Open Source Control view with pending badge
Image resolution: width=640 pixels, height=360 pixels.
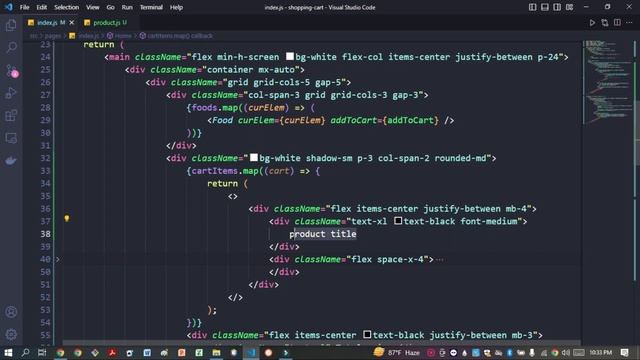(11, 71)
